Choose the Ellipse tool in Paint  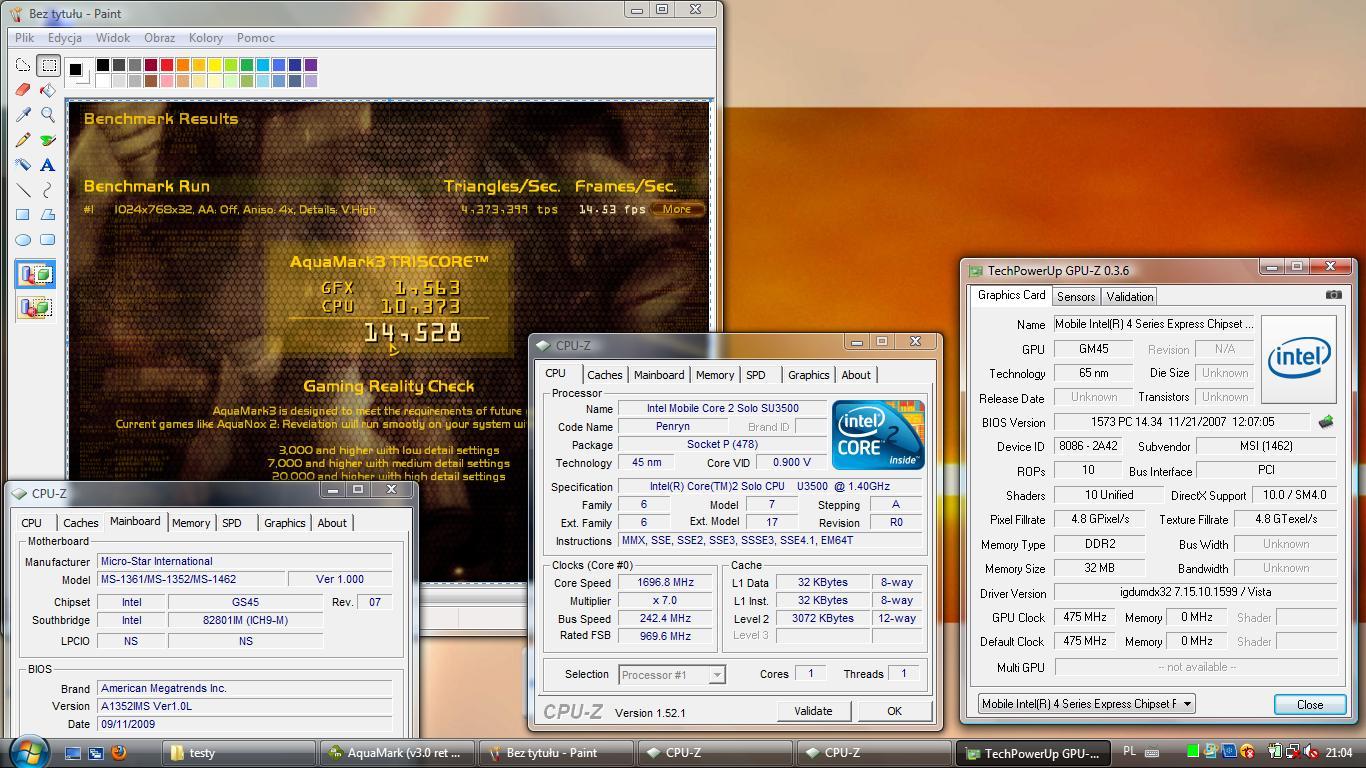tap(23, 240)
